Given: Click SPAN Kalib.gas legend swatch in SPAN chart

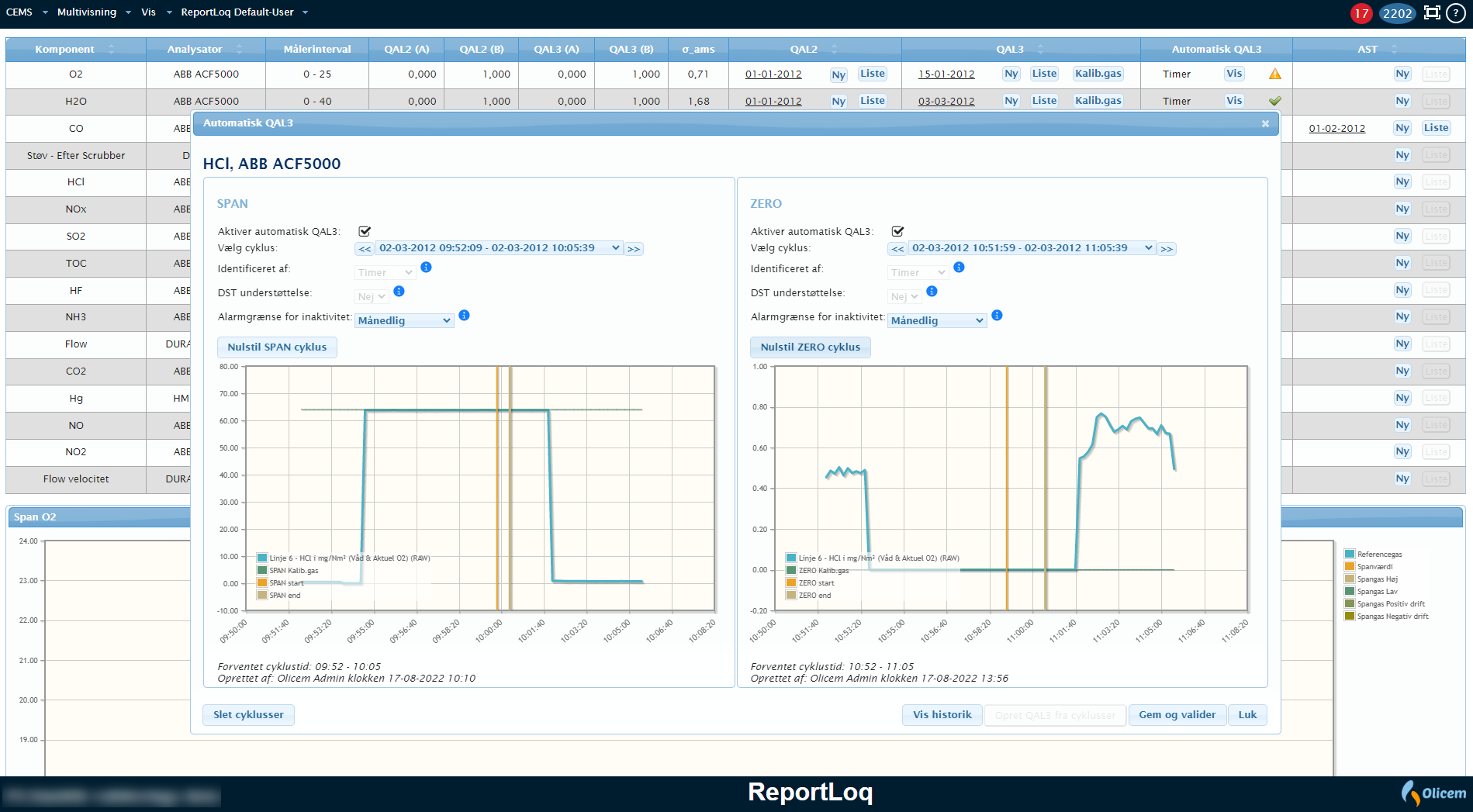Looking at the screenshot, I should [262, 571].
